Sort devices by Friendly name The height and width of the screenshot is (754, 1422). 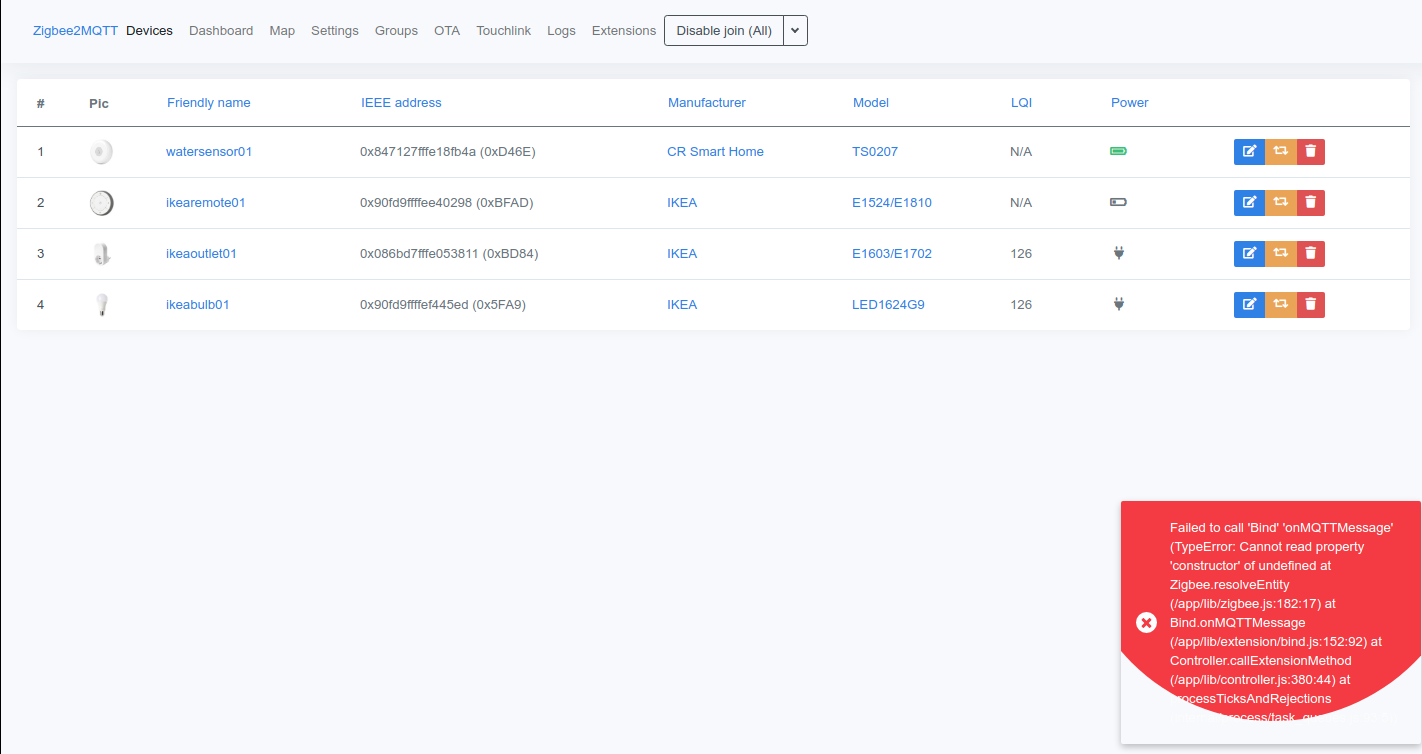coord(208,102)
